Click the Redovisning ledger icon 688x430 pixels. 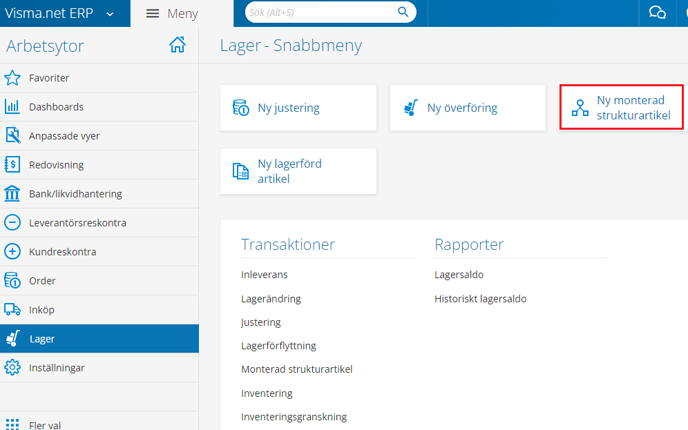(12, 165)
